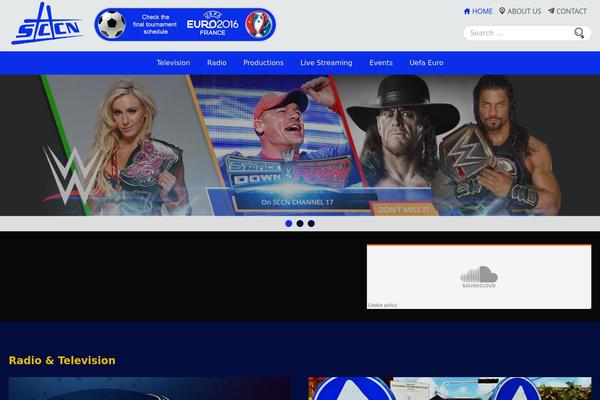The height and width of the screenshot is (400, 600).
Task: Focus the Search input field
Action: pos(518,33)
